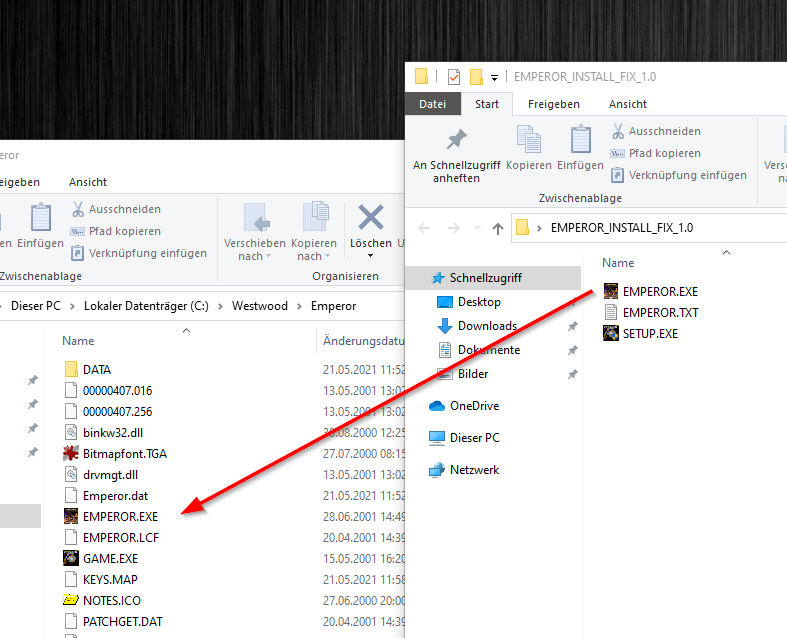Open Bilder in navigation pane
Image resolution: width=787 pixels, height=638 pixels.
click(473, 374)
